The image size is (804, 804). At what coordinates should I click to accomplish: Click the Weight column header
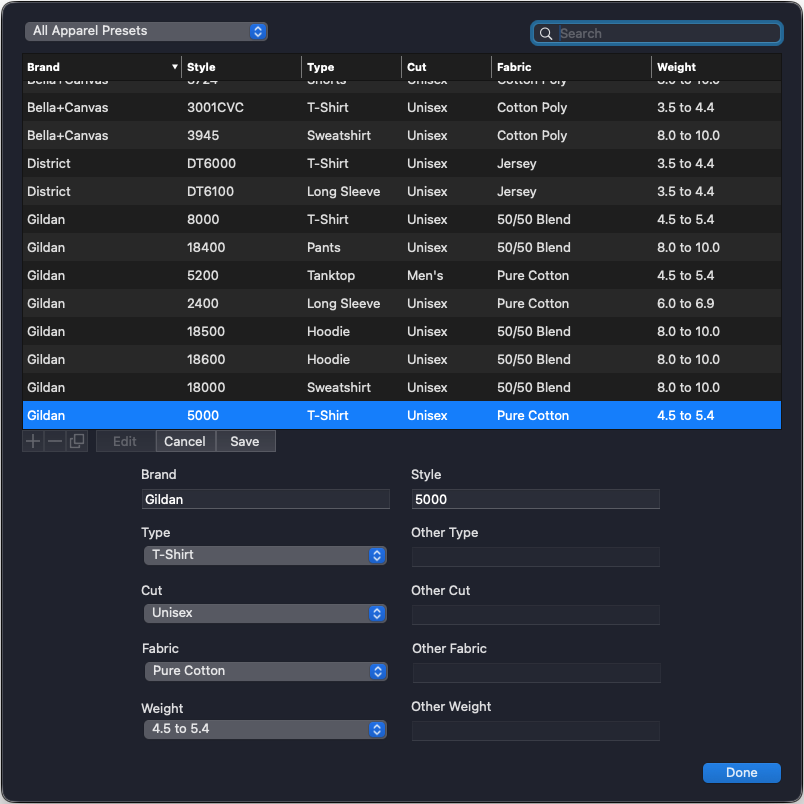[715, 67]
